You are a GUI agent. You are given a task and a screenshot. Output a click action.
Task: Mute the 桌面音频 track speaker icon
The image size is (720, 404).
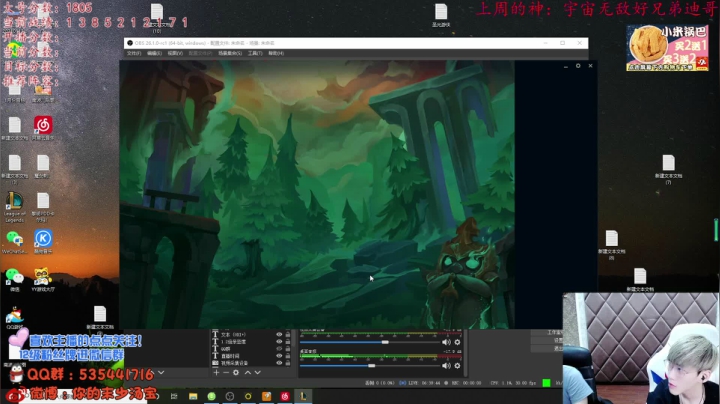point(446,365)
